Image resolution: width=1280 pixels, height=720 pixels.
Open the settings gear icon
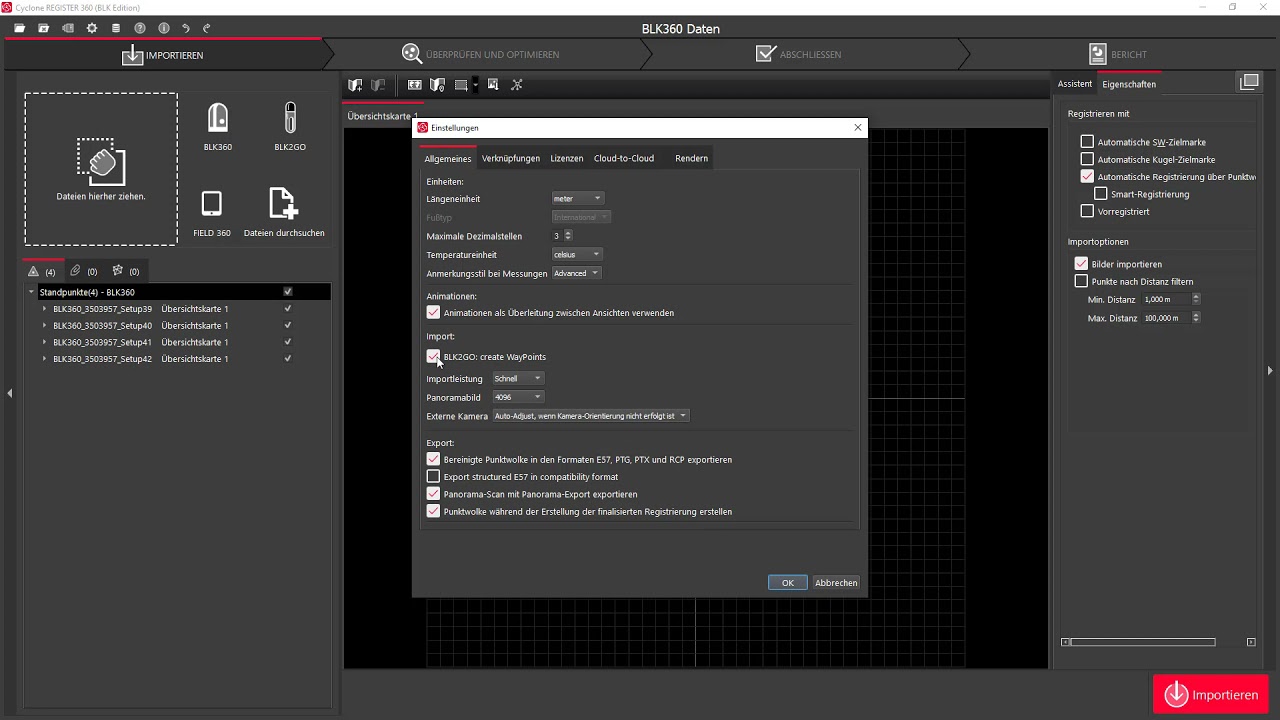92,28
